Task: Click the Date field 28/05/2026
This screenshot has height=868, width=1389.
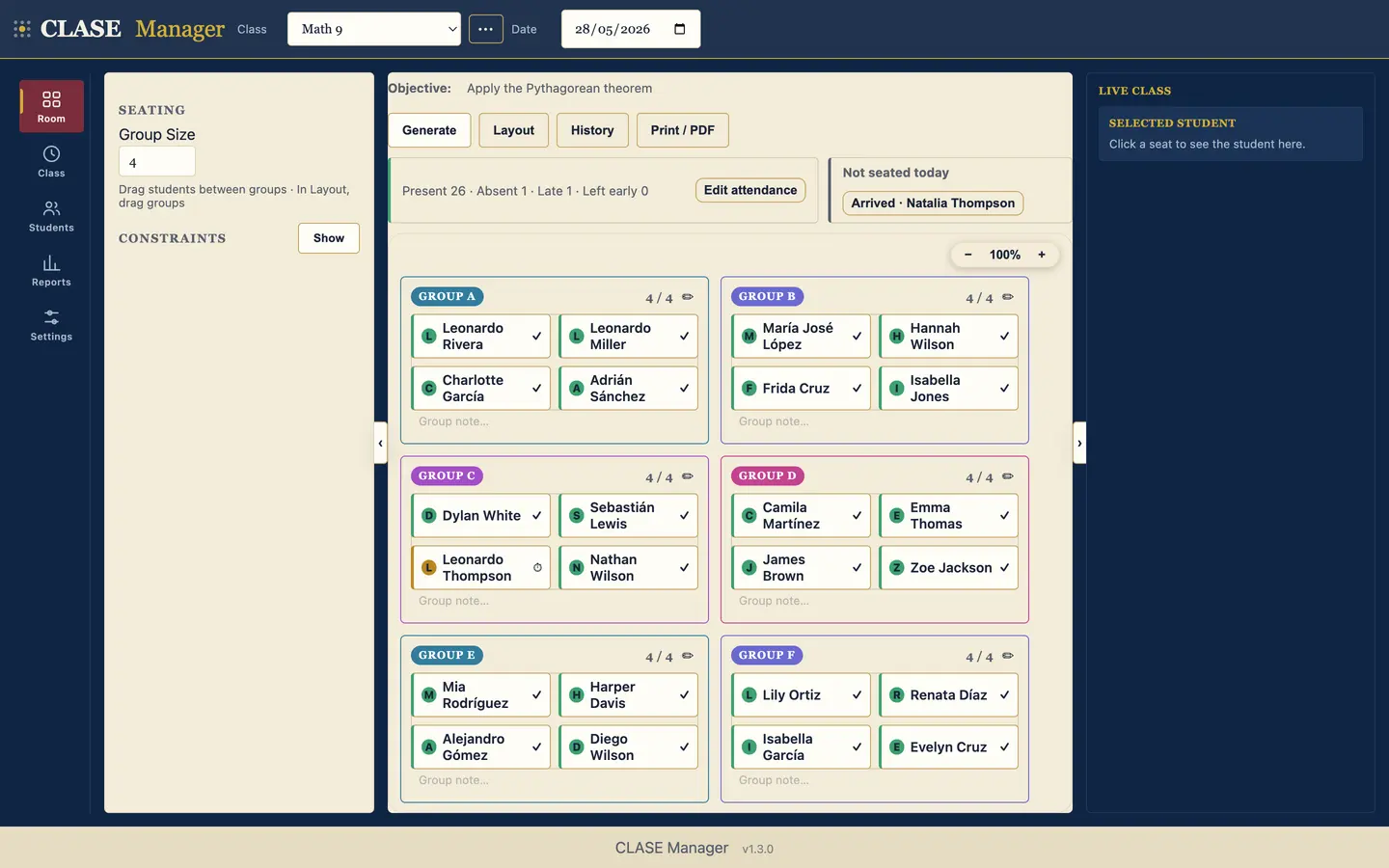Action: [631, 29]
